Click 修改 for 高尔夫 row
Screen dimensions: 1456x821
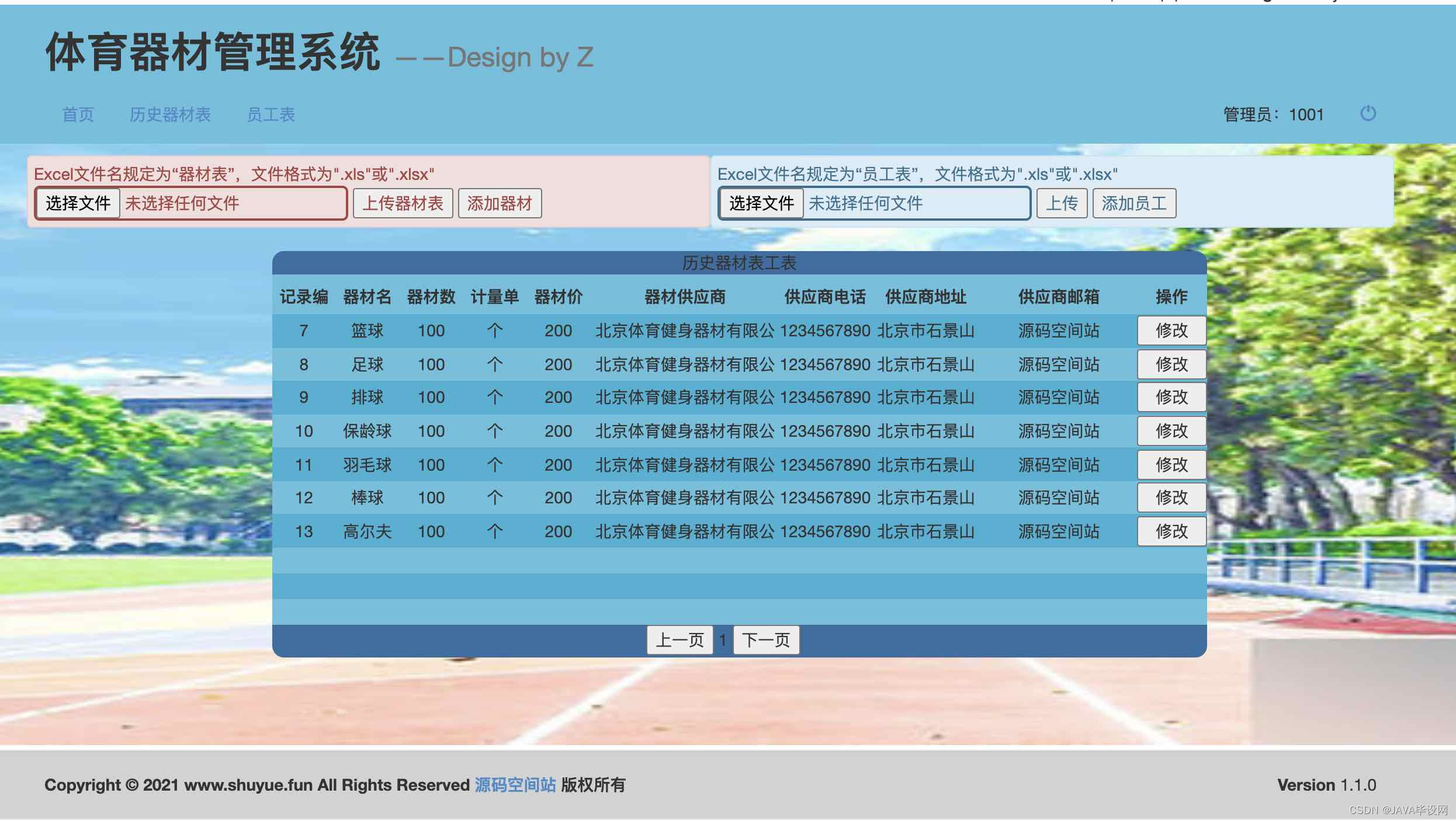tap(1171, 531)
